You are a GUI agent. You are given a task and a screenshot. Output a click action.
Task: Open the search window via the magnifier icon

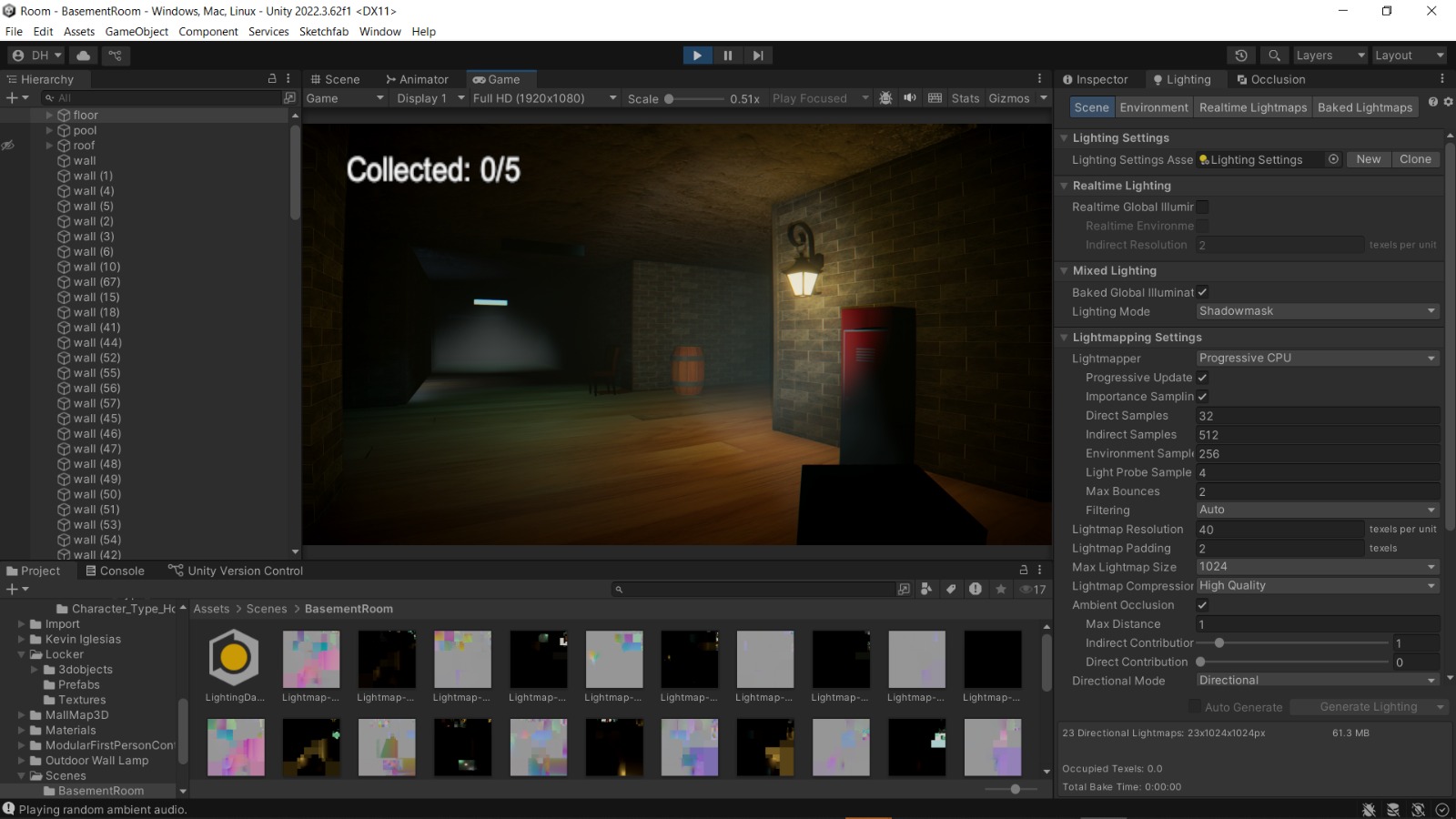1274,55
